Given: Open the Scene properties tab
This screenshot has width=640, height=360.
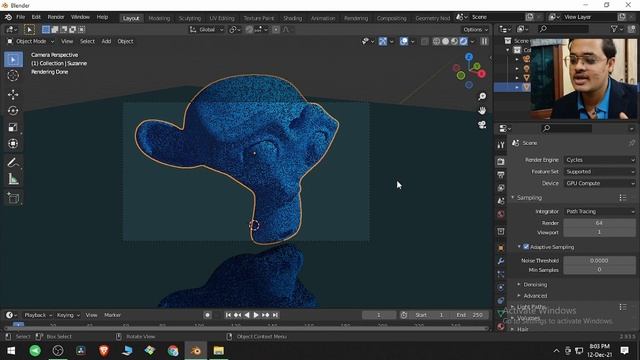Looking at the screenshot, I should pyautogui.click(x=501, y=201).
